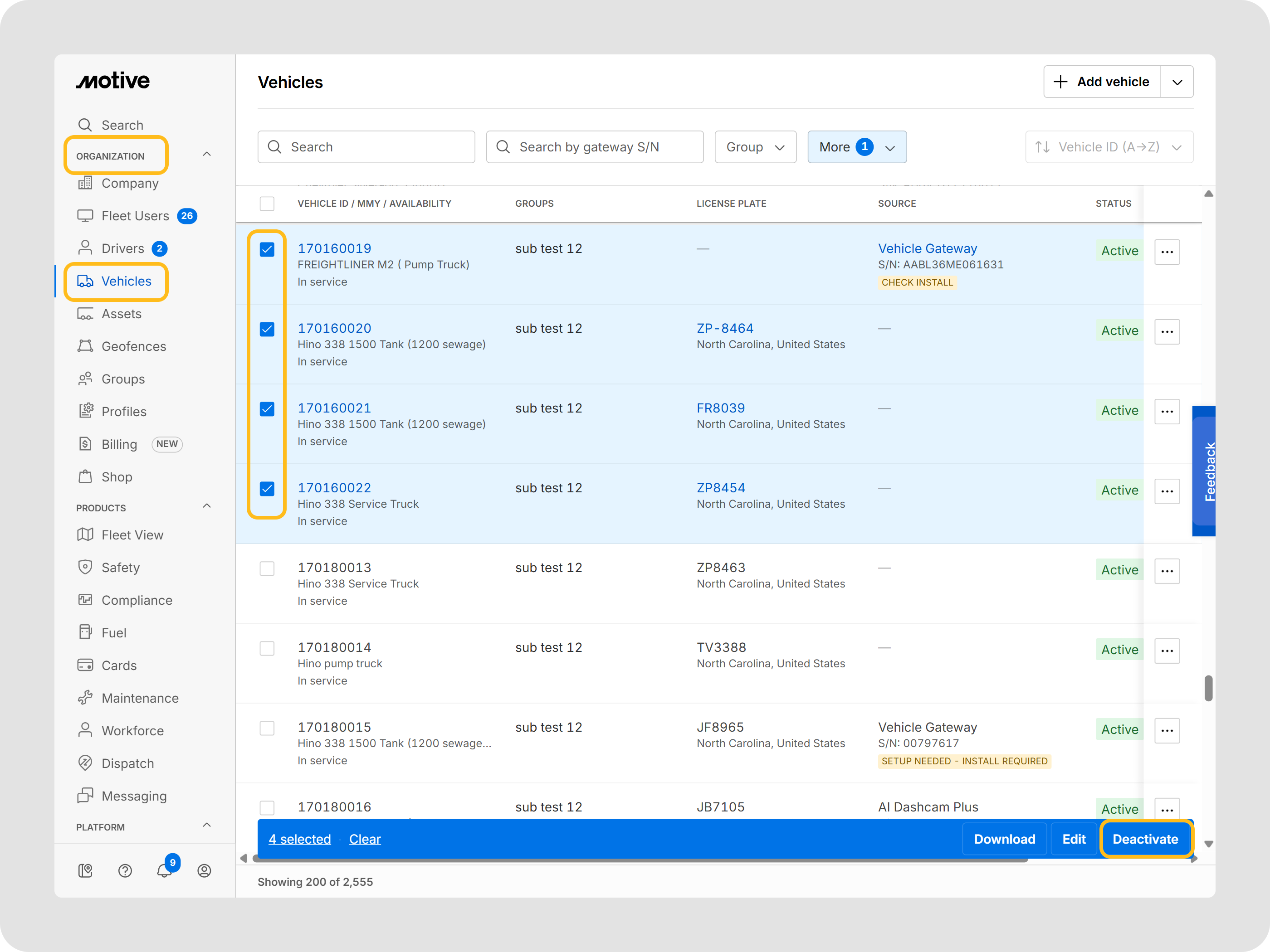
Task: Open the help question-mark icon
Action: (125, 870)
